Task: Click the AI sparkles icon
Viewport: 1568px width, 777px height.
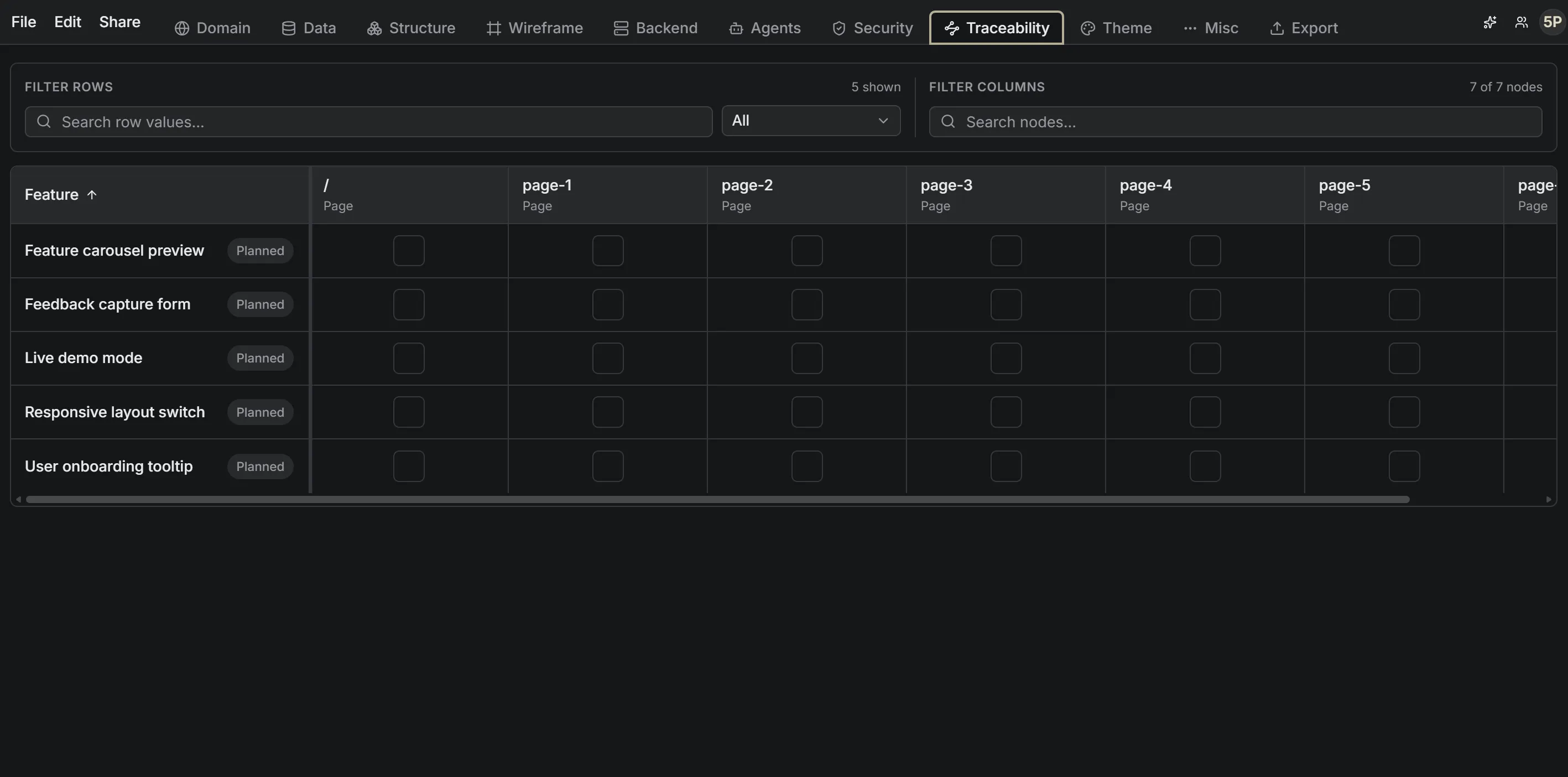Action: (1489, 23)
